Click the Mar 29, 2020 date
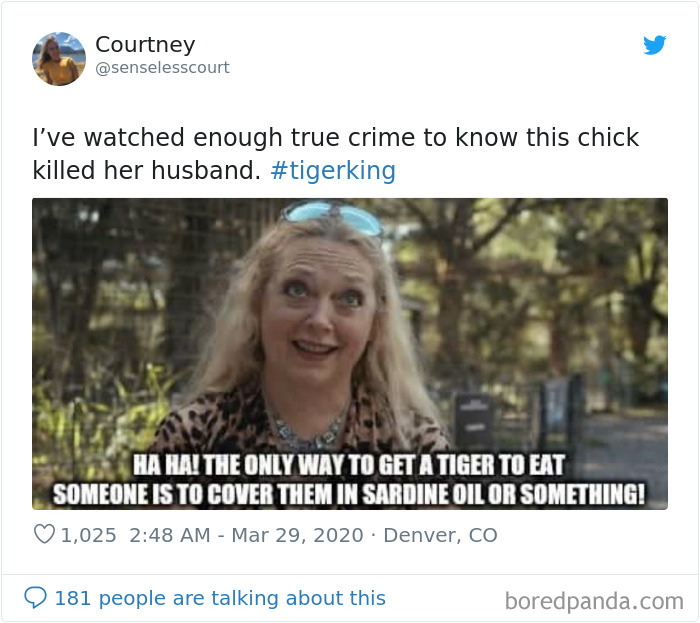The height and width of the screenshot is (623, 700). tap(297, 535)
